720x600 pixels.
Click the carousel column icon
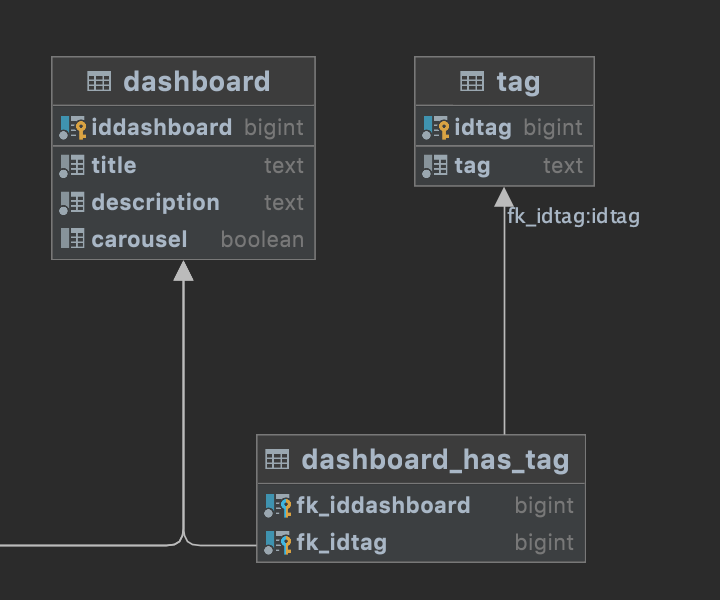click(73, 239)
